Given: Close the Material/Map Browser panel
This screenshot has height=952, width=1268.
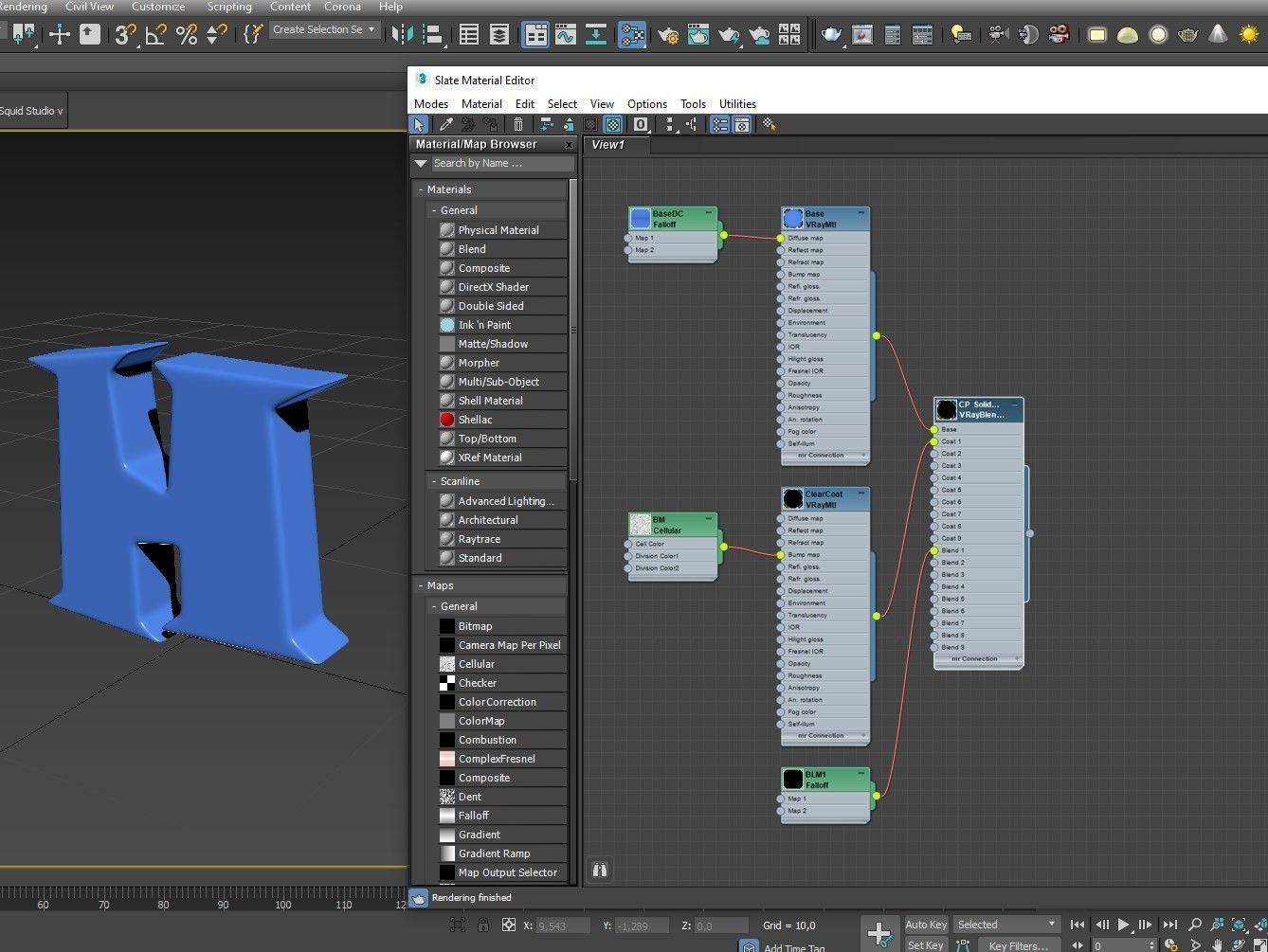Looking at the screenshot, I should coord(569,145).
